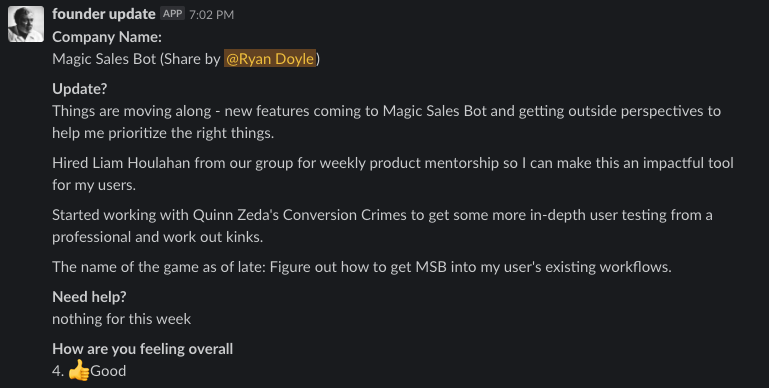Click the 'name of the game' sentence
The height and width of the screenshot is (388, 769).
[362, 267]
